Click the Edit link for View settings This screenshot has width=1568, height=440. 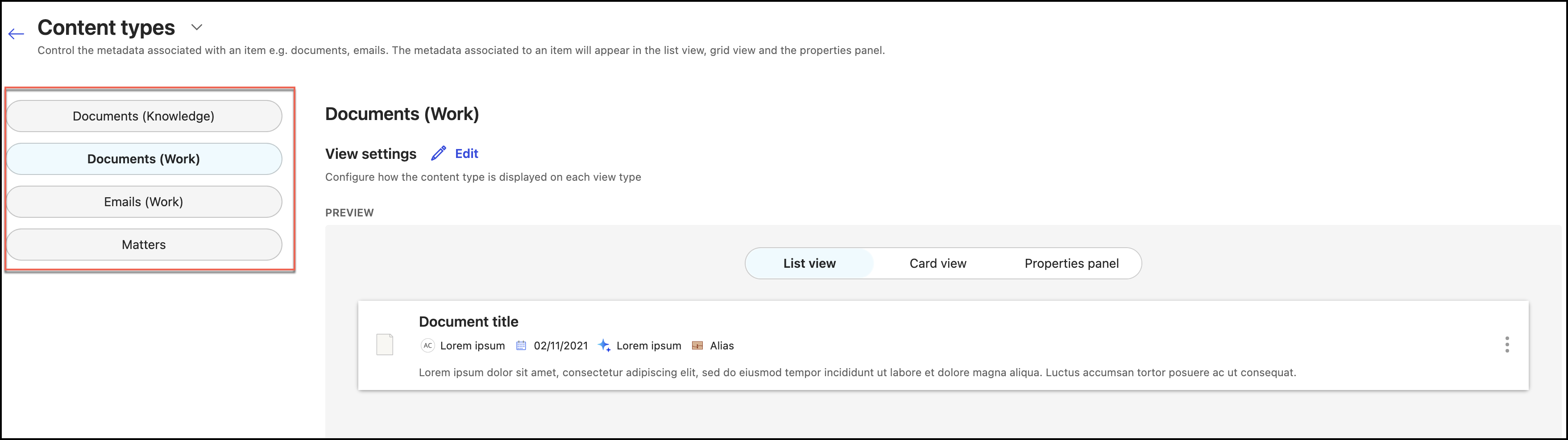click(x=466, y=154)
